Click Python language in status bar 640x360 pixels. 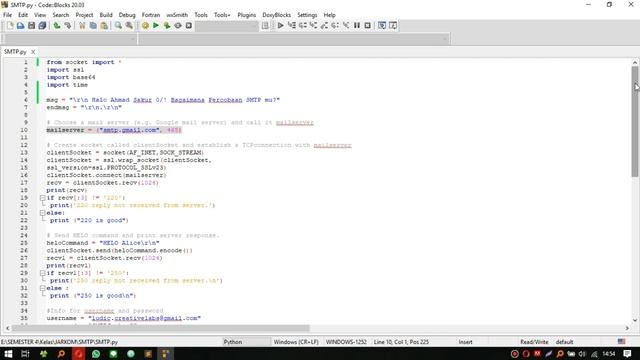coord(233,342)
